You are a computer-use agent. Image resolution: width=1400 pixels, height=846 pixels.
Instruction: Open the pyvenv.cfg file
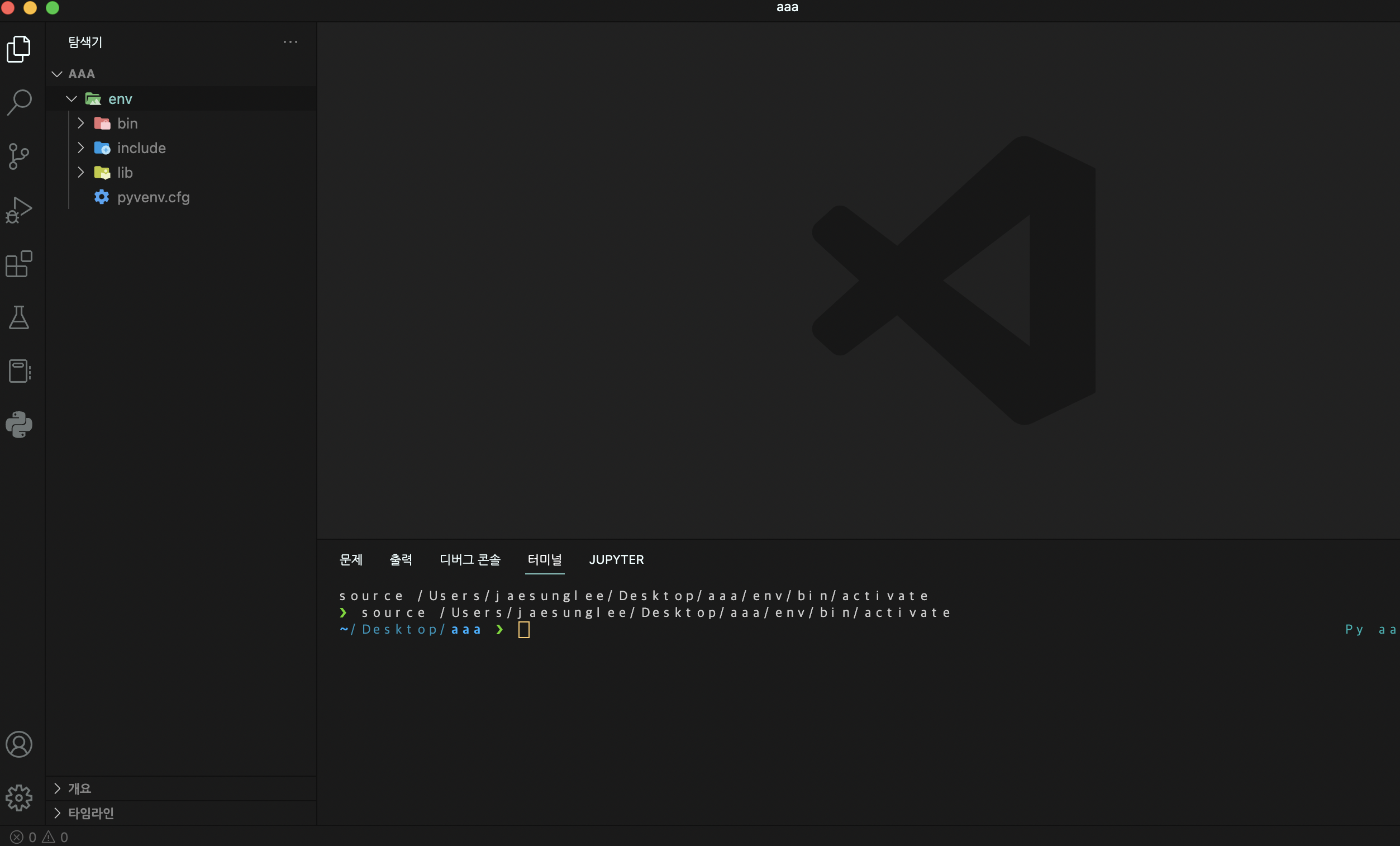pyautogui.click(x=154, y=197)
